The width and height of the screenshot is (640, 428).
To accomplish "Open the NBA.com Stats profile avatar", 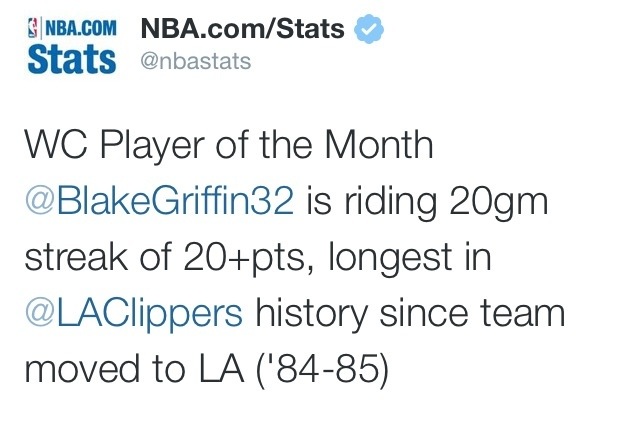I will pyautogui.click(x=72, y=46).
